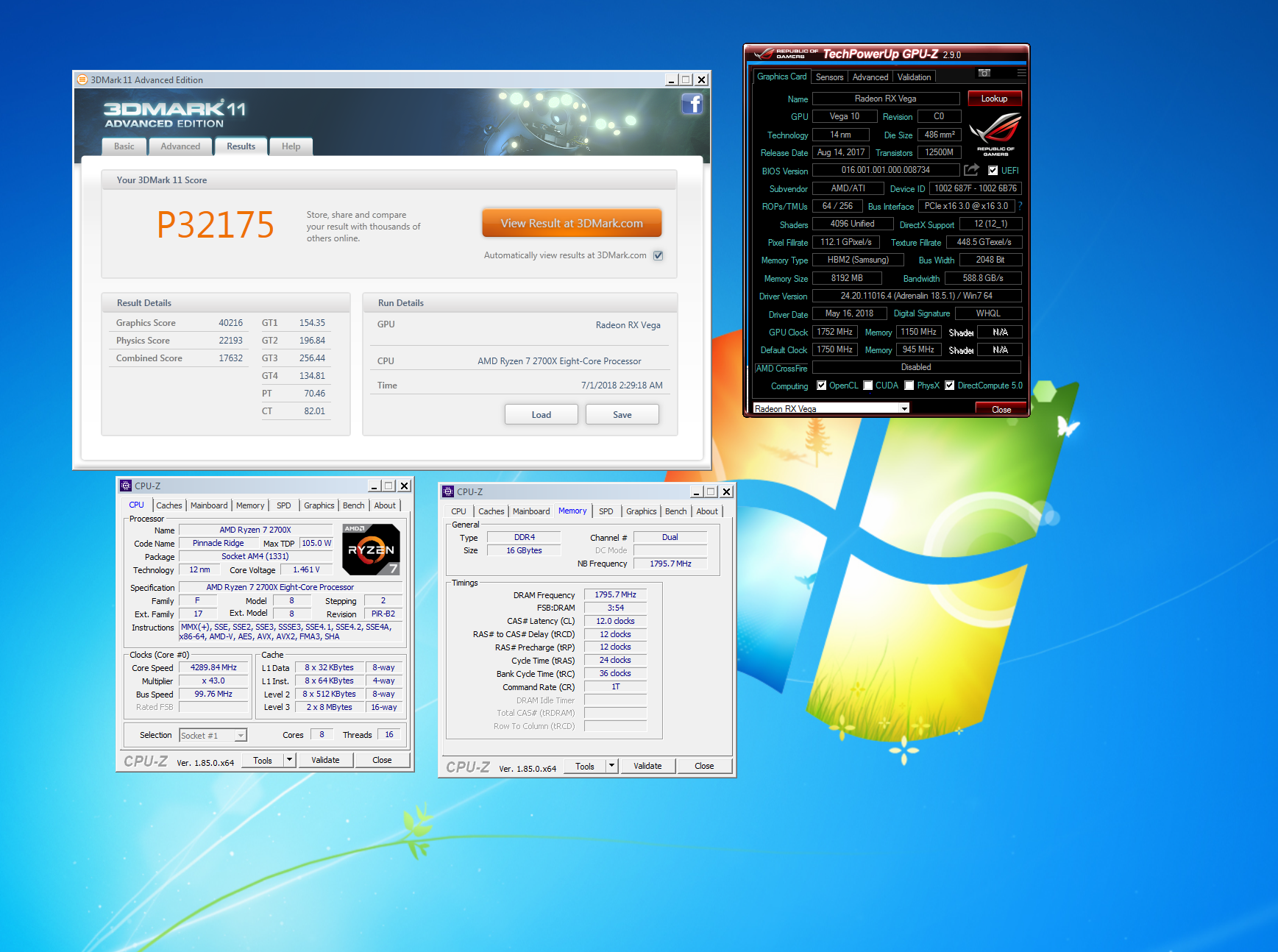Toggle the PhysX checkbox

[x=909, y=386]
